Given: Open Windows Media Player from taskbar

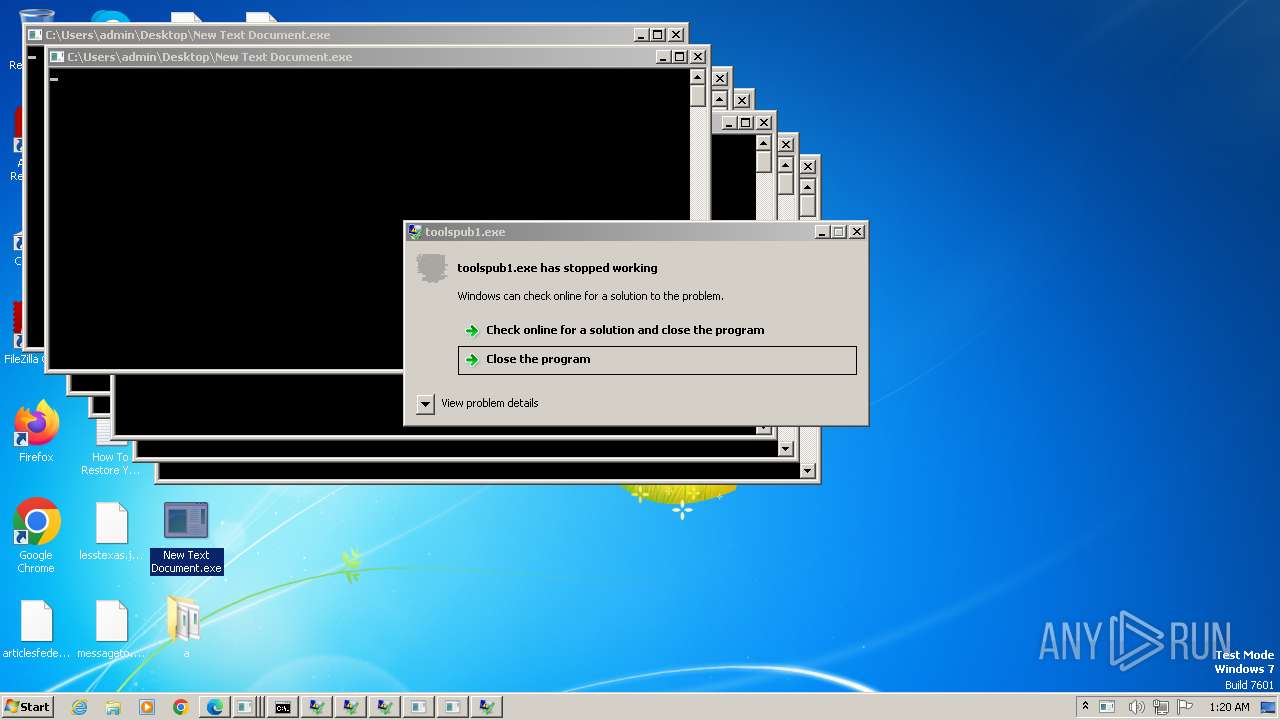Looking at the screenshot, I should [x=147, y=707].
